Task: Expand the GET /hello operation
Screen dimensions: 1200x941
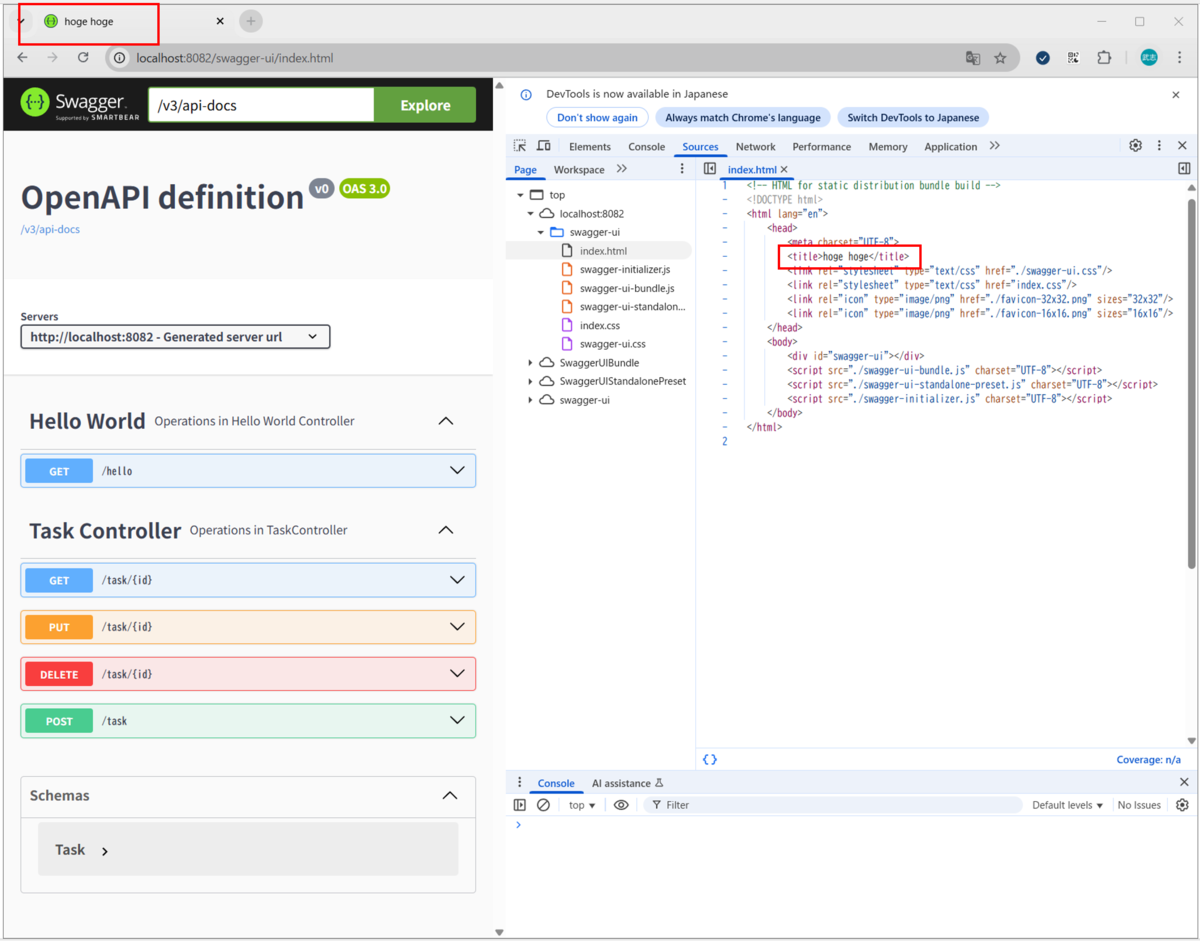Action: click(x=248, y=471)
